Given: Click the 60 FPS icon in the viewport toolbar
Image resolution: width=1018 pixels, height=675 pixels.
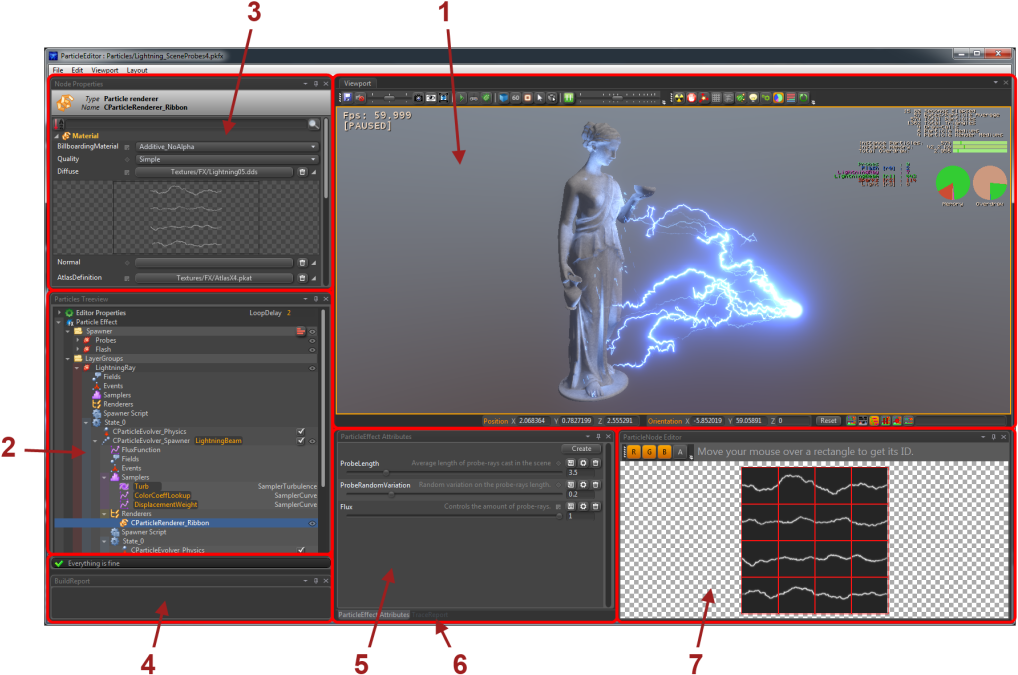Looking at the screenshot, I should 514,96.
